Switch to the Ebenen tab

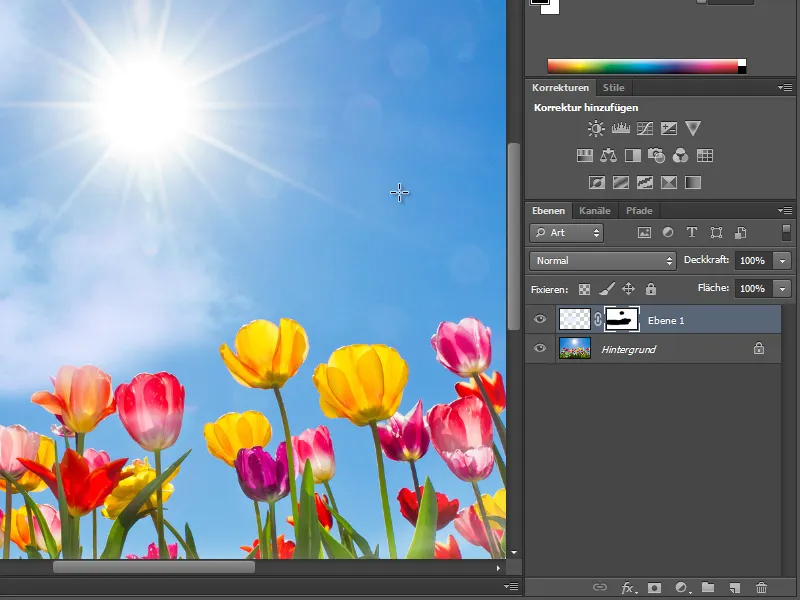pyautogui.click(x=548, y=210)
